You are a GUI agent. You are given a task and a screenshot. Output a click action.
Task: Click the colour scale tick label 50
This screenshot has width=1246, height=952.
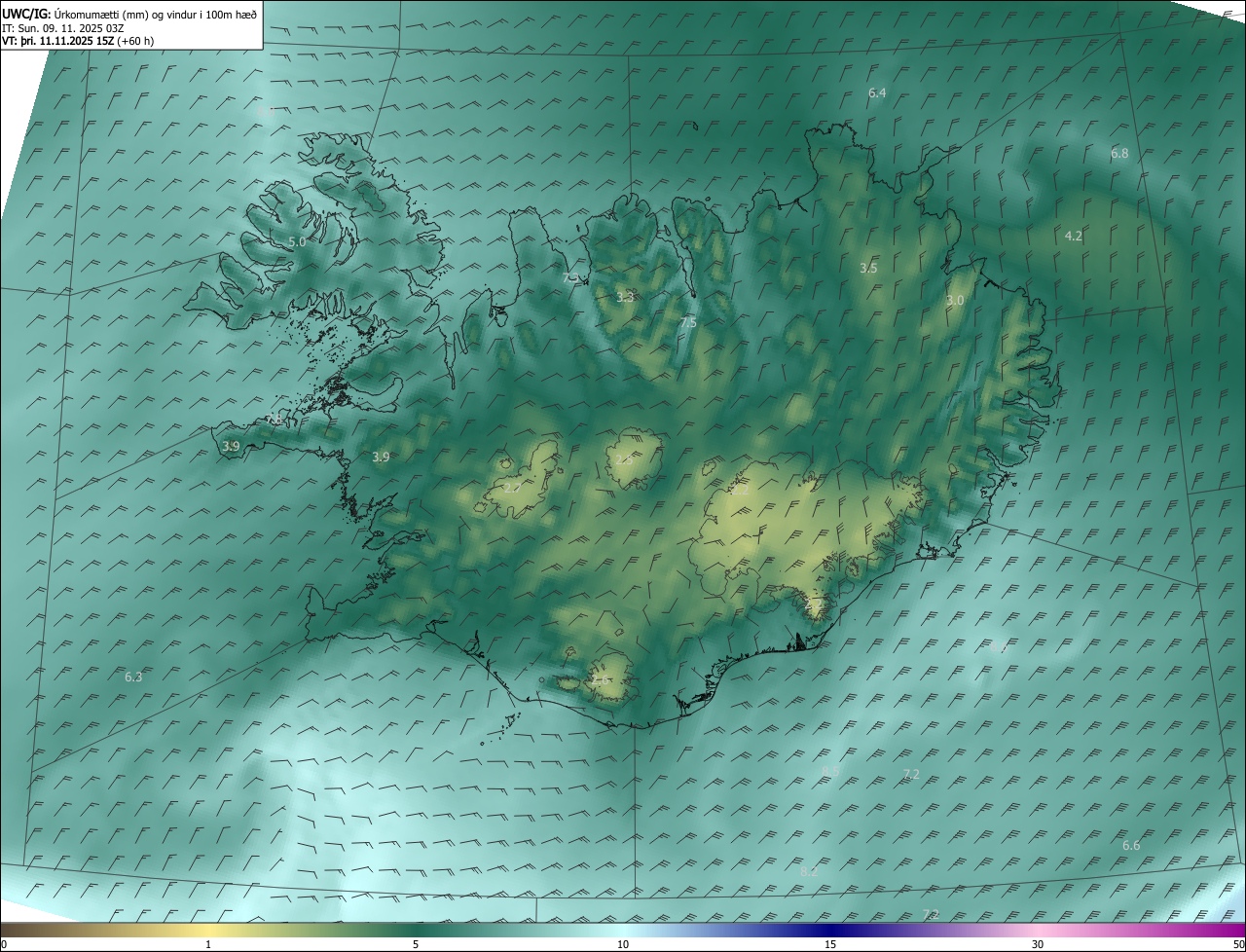pos(1238,945)
